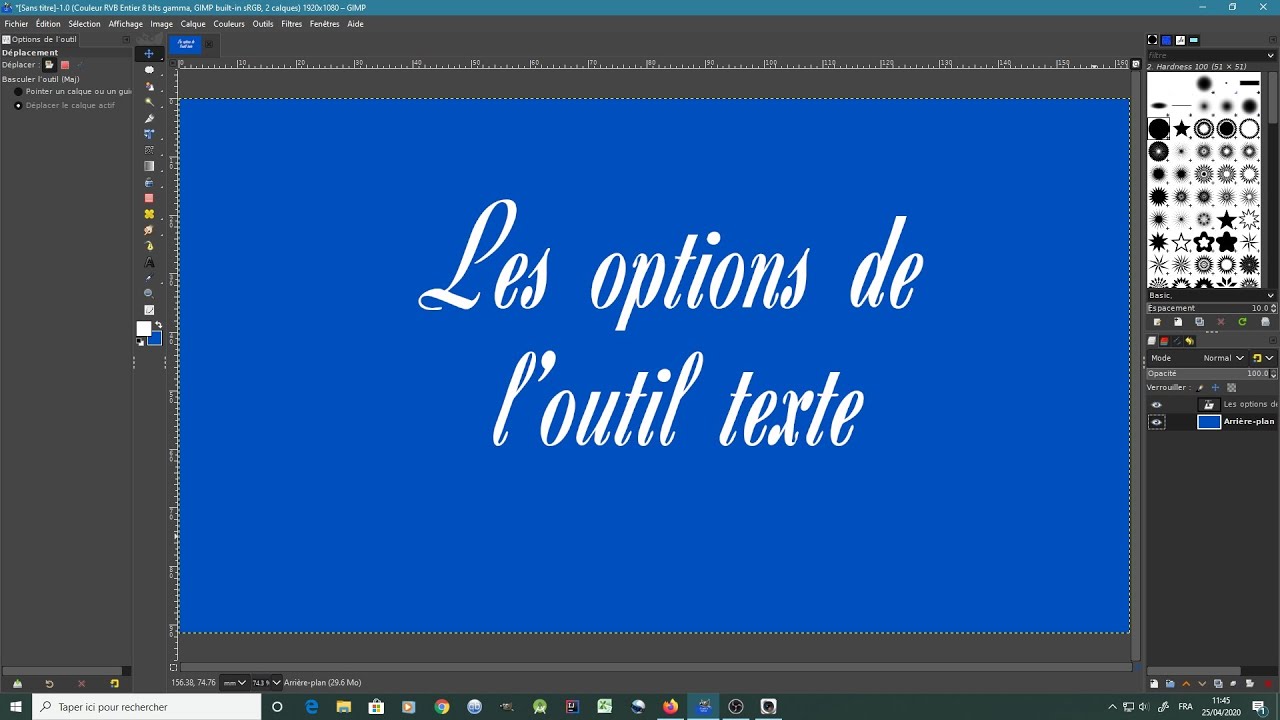Select the Crop tool

point(149,118)
